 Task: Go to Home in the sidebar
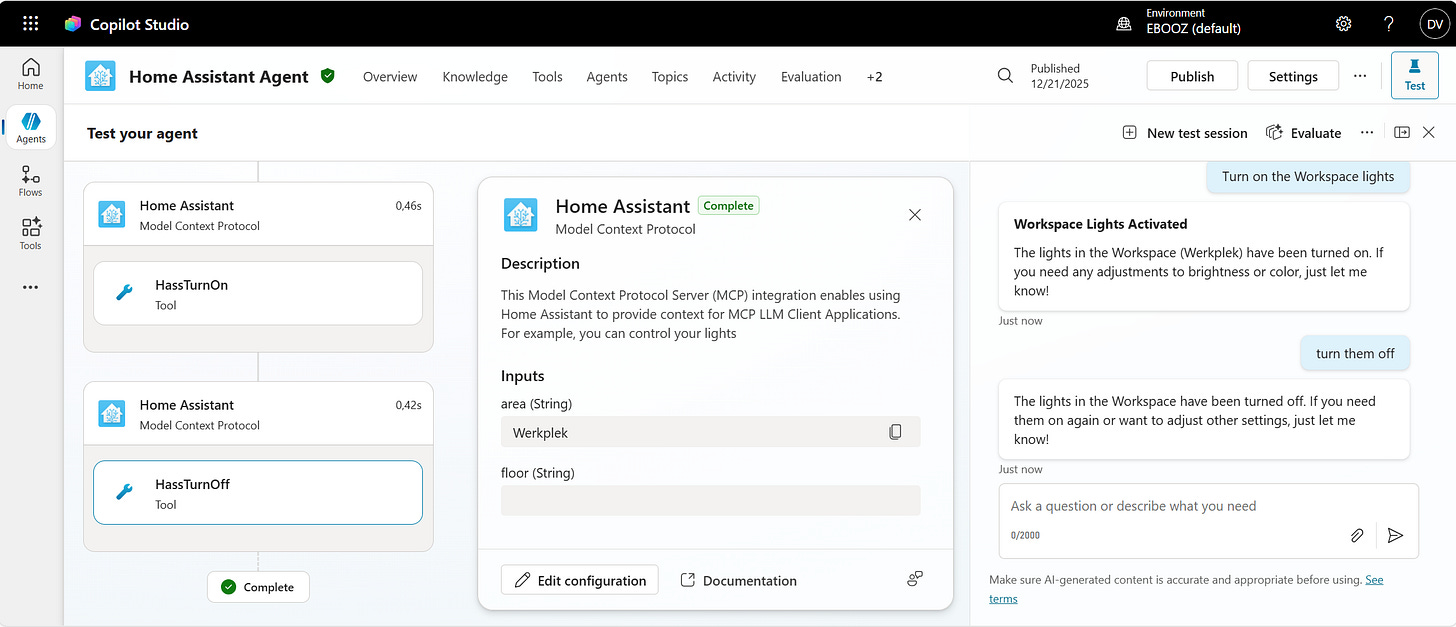(x=31, y=74)
